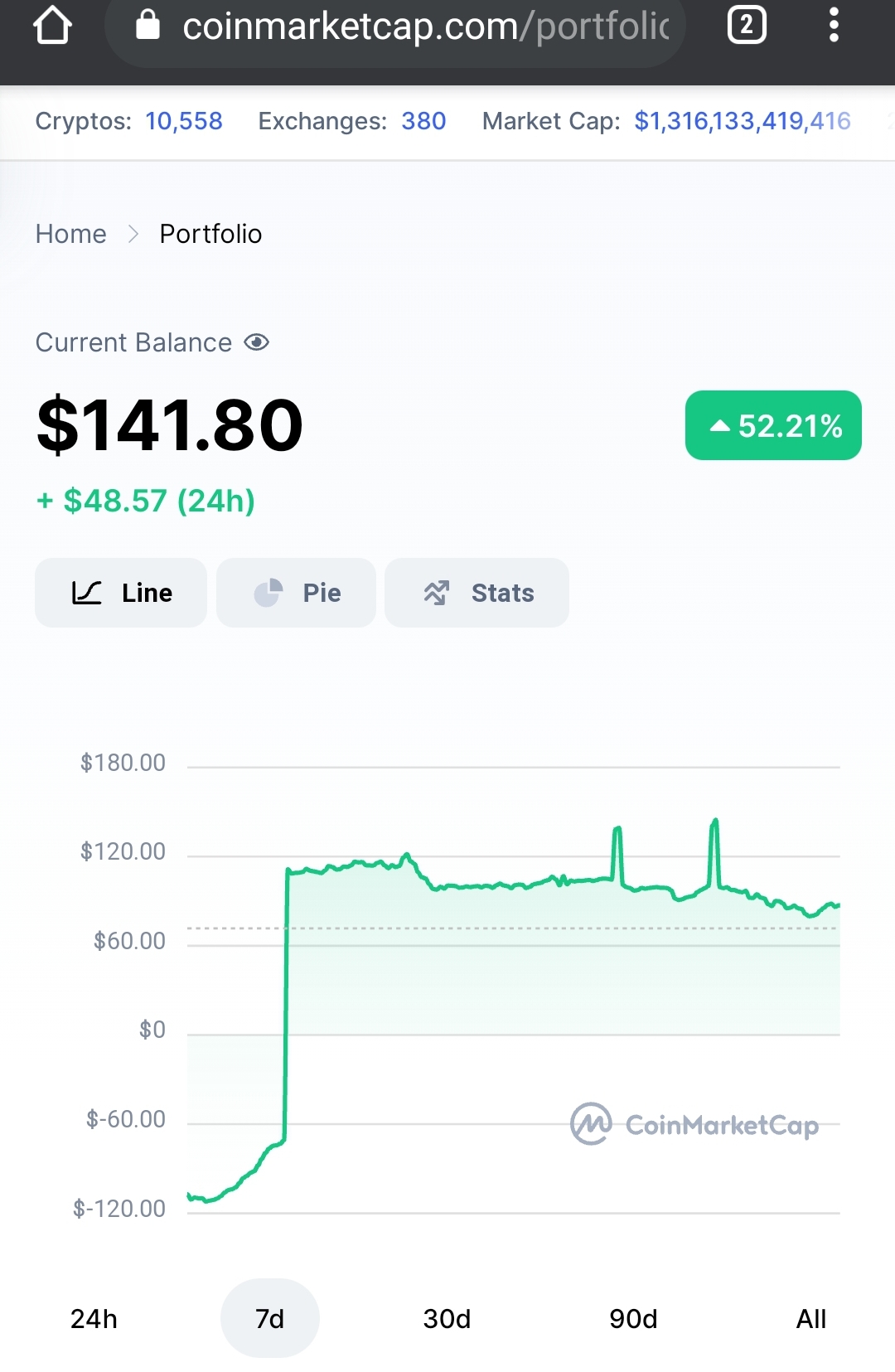Open the Stats view
This screenshot has width=895, height=1372.
pyautogui.click(x=477, y=593)
